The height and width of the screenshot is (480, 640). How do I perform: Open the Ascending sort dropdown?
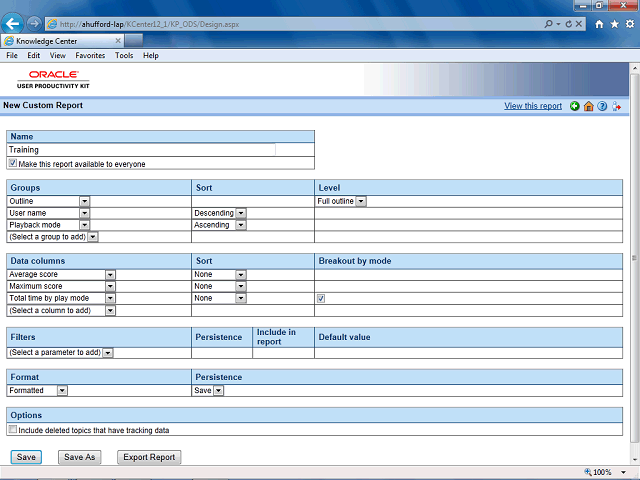[x=241, y=225]
